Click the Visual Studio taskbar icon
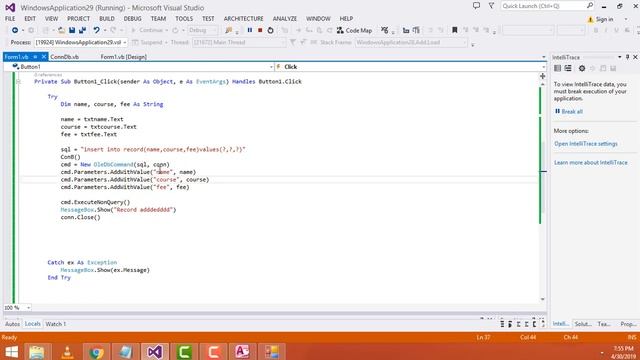This screenshot has height=360, width=640. [155, 351]
